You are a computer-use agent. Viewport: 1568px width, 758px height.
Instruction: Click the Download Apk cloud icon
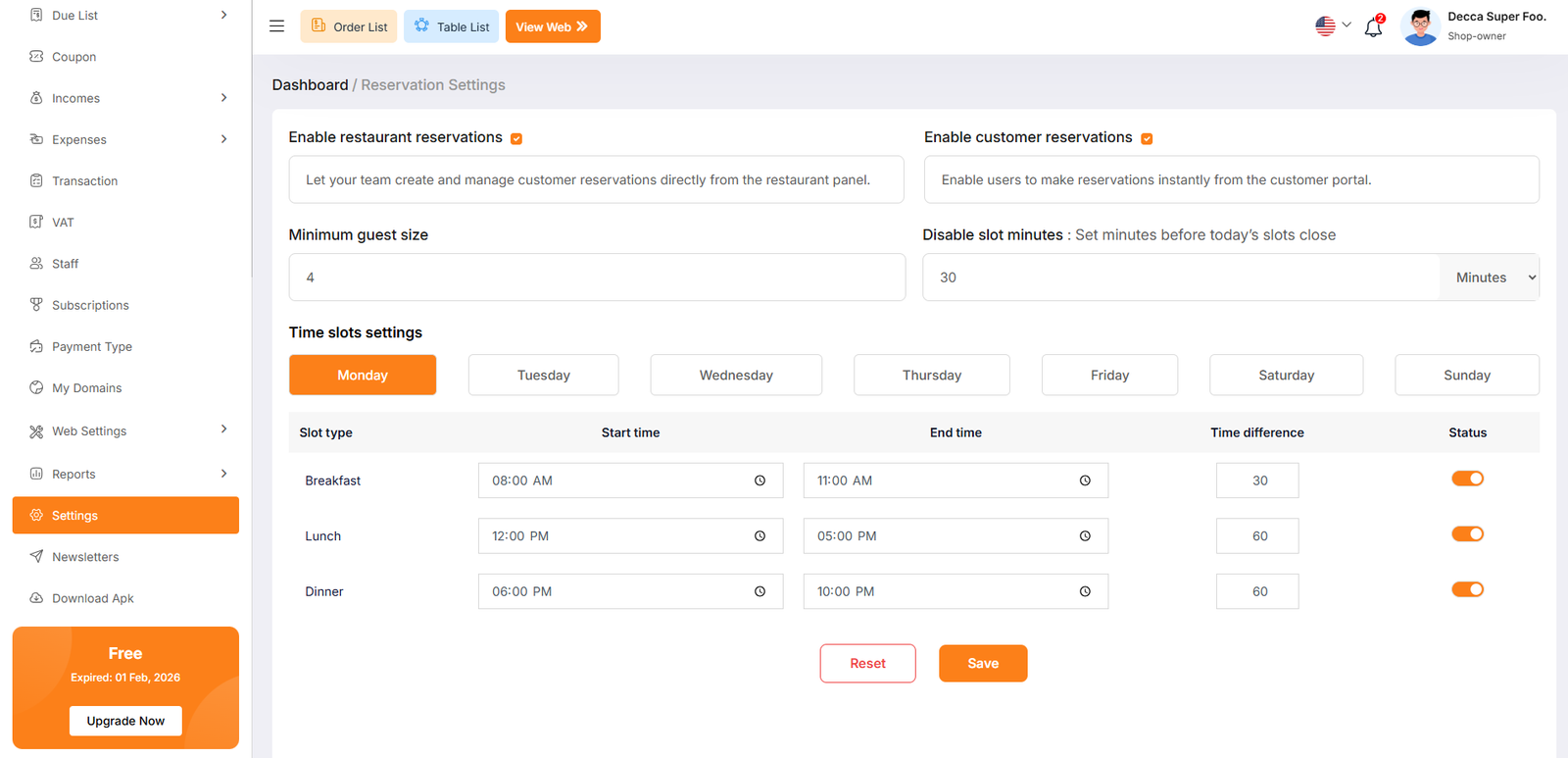coord(36,598)
